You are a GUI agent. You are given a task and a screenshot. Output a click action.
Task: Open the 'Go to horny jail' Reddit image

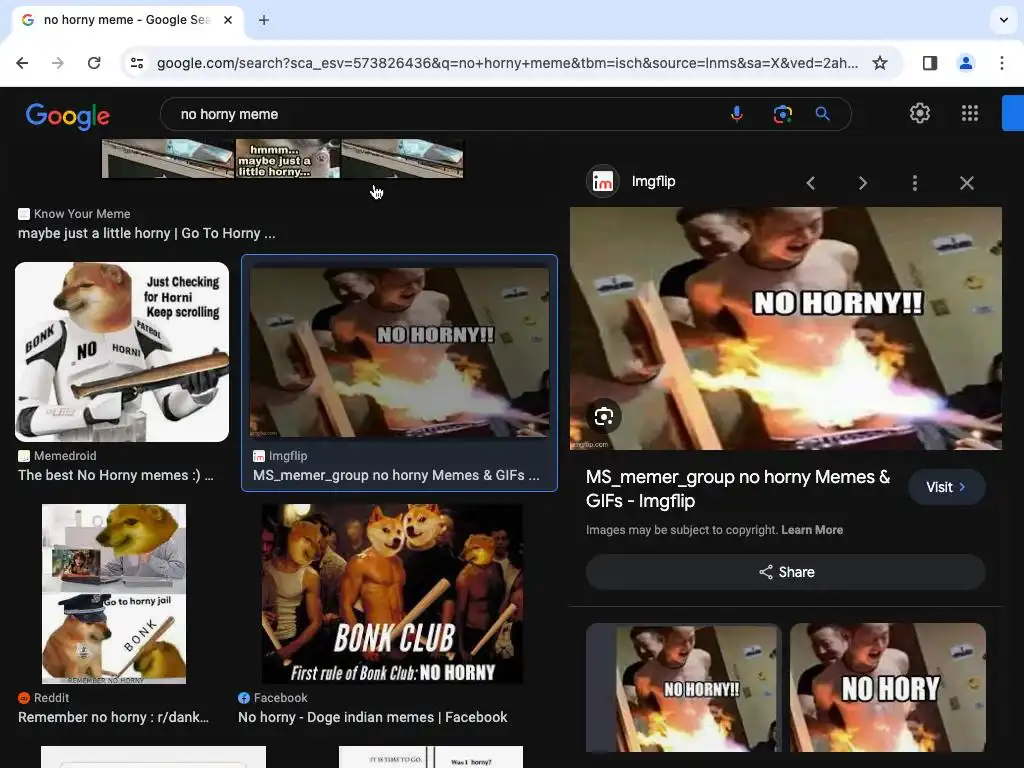coord(114,594)
